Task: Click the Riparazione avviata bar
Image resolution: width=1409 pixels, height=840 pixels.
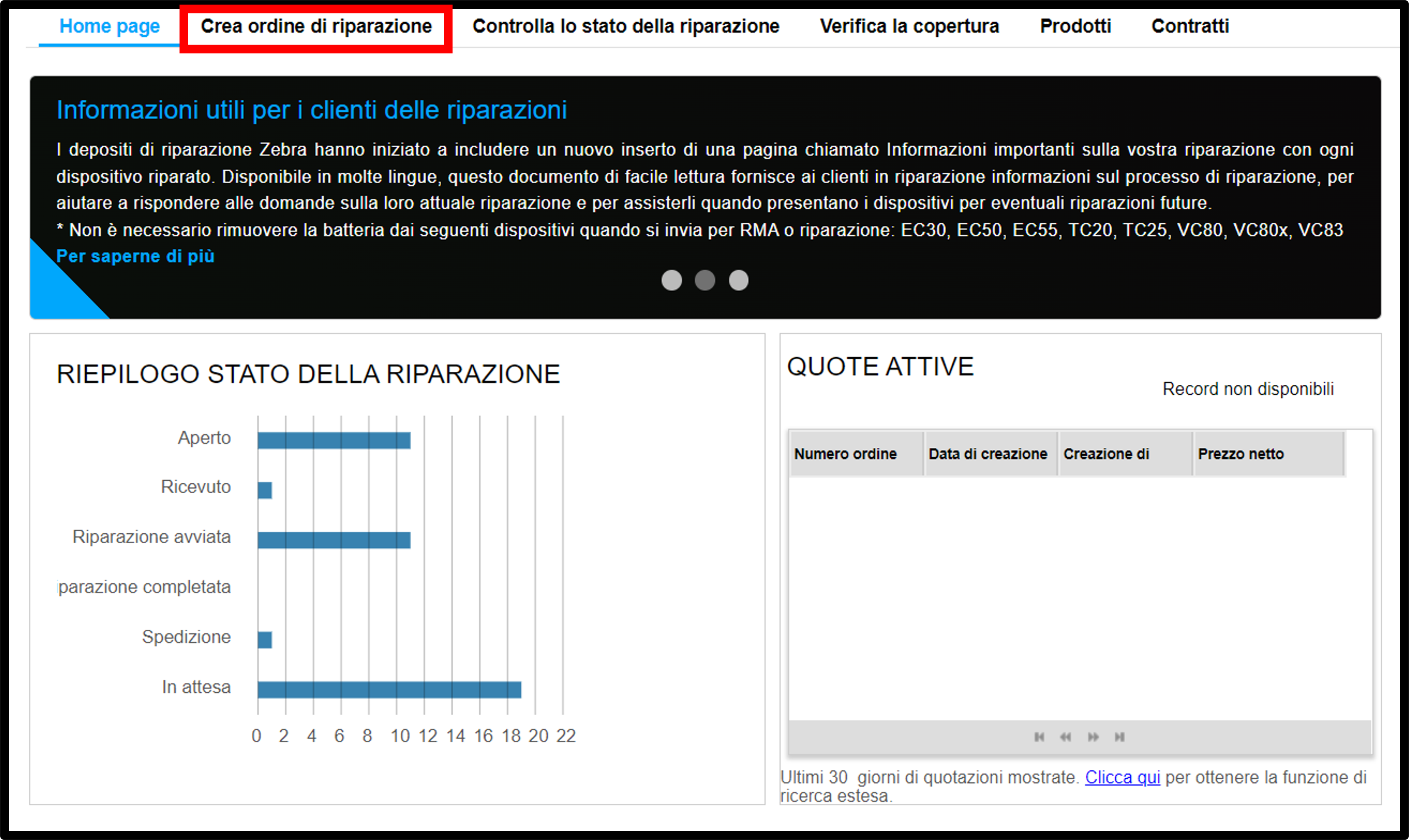Action: click(x=334, y=540)
